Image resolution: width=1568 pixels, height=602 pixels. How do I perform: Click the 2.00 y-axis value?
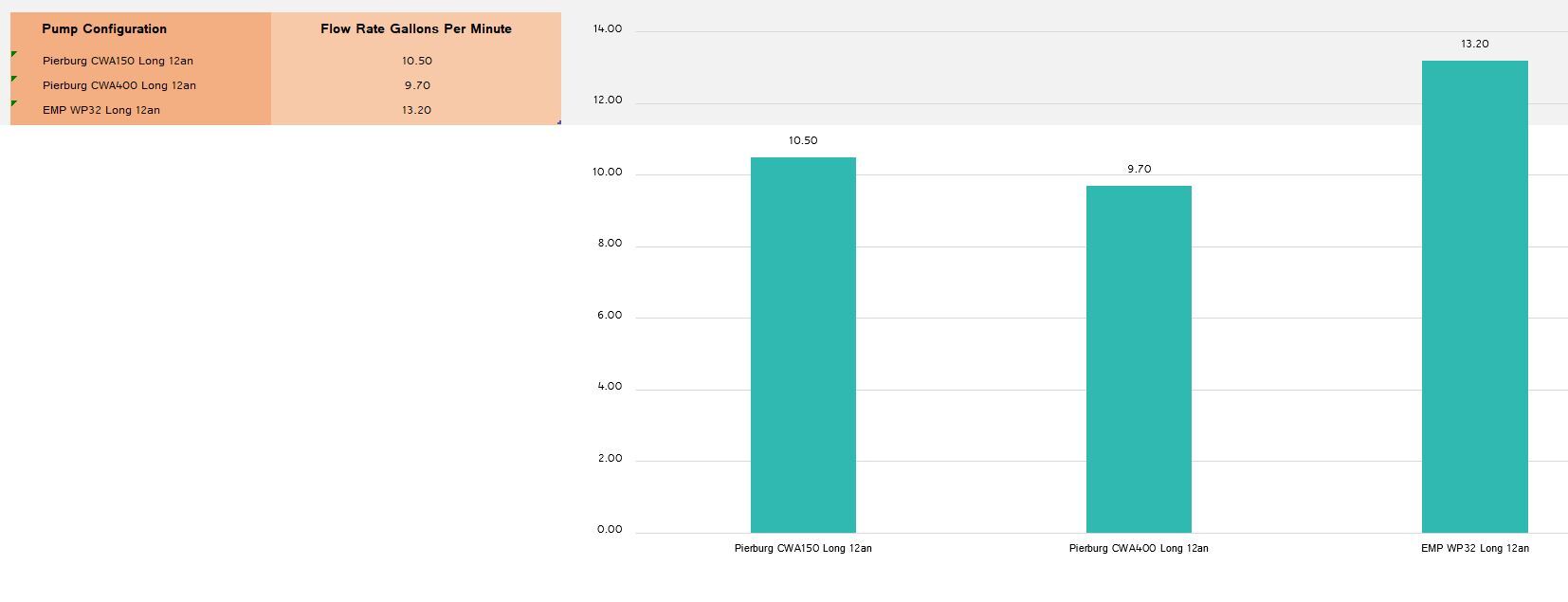[610, 459]
